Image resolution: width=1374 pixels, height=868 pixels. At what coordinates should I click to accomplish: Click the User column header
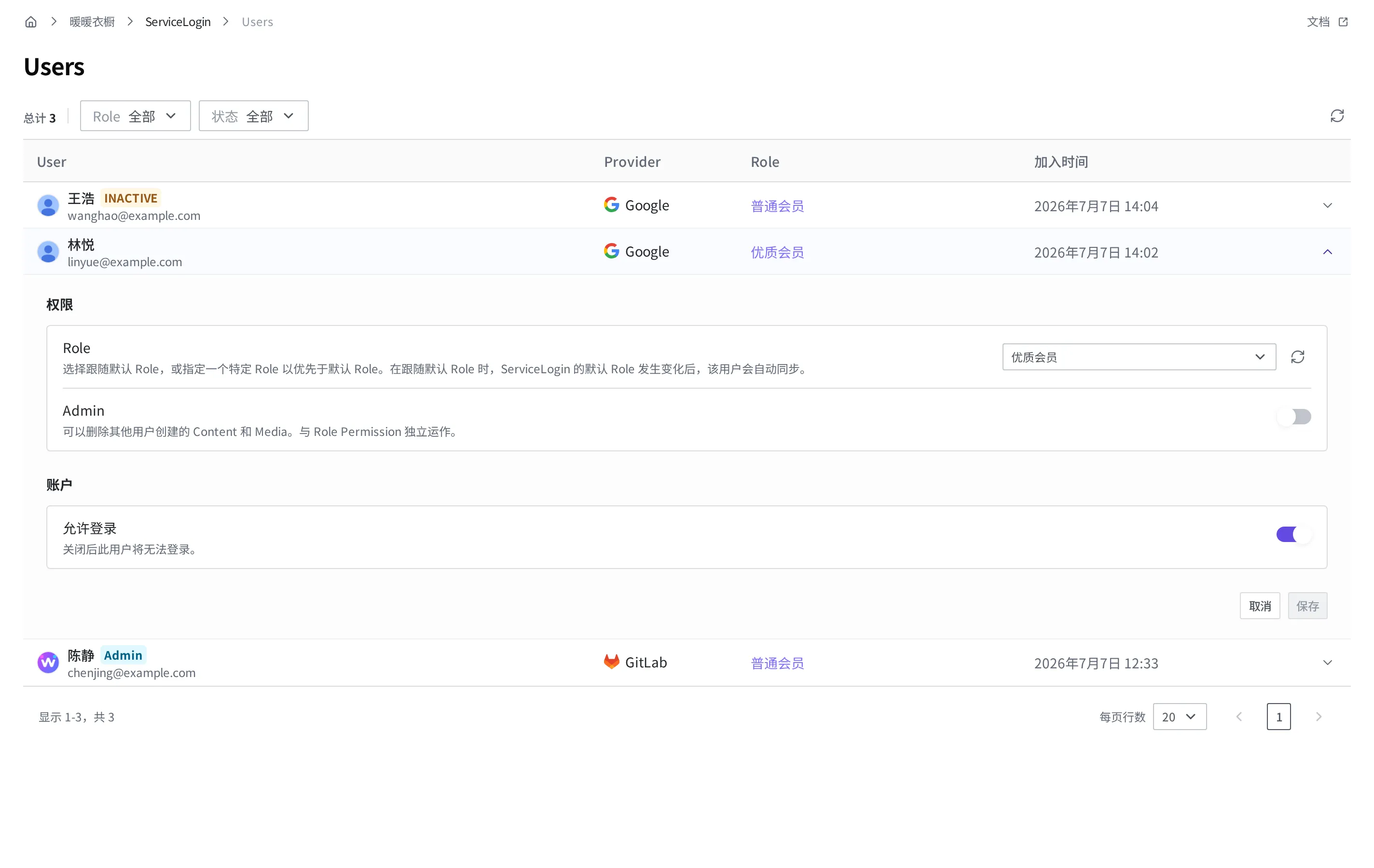coord(51,162)
